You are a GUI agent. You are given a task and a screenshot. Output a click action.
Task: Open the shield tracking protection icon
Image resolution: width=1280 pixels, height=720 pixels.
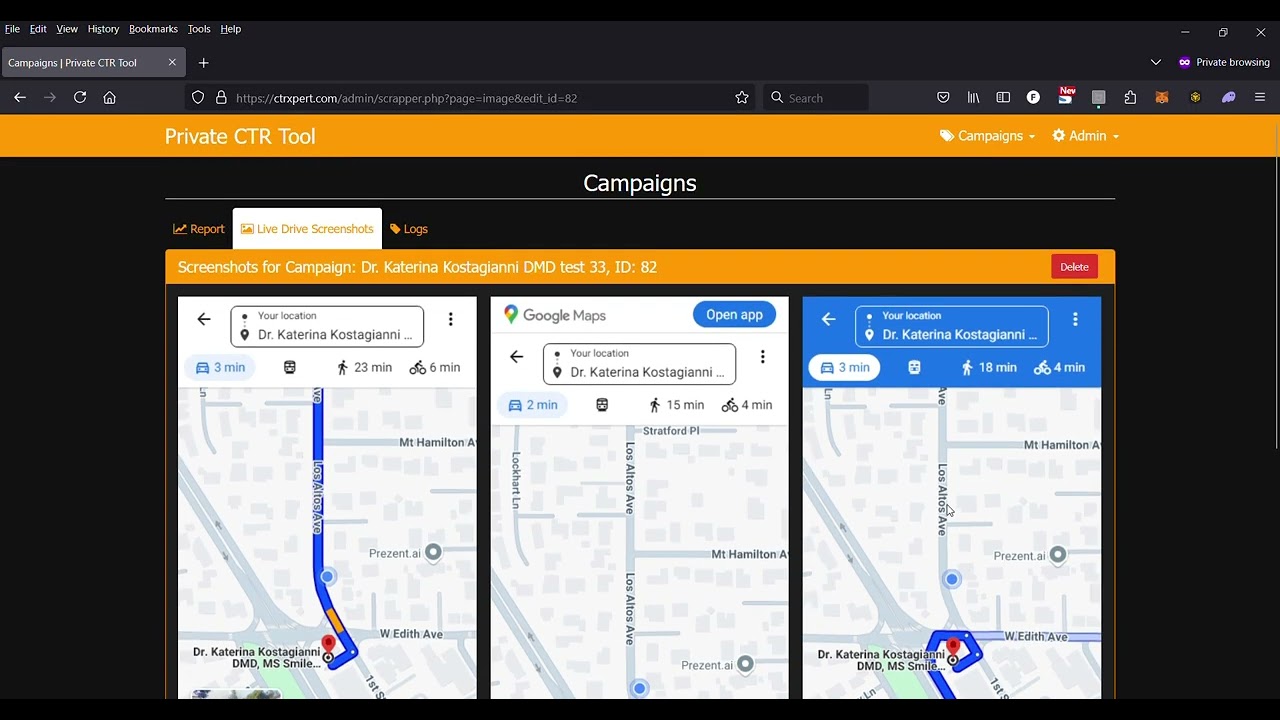[x=198, y=98]
